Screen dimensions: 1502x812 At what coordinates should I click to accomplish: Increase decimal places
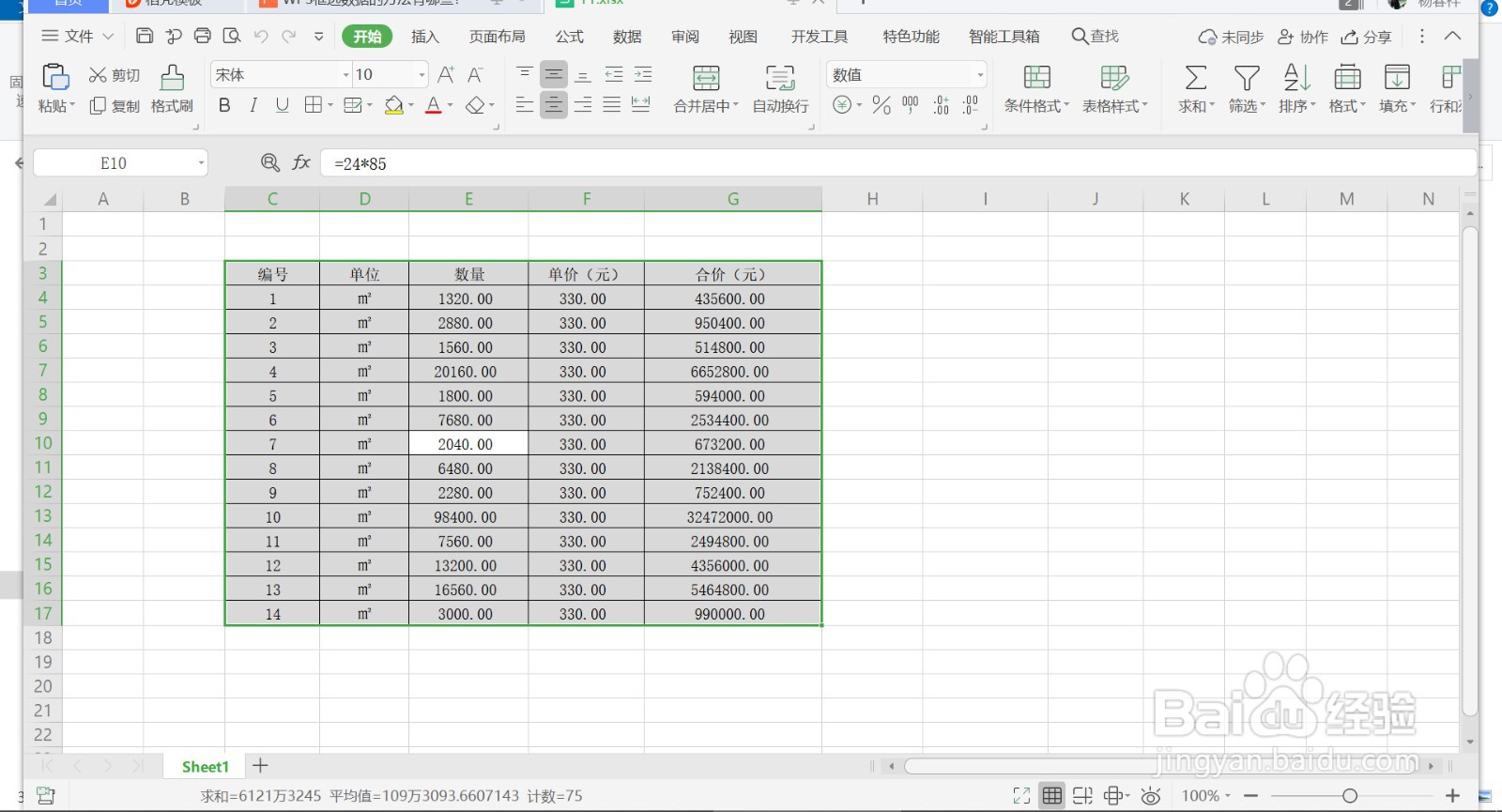[942, 105]
